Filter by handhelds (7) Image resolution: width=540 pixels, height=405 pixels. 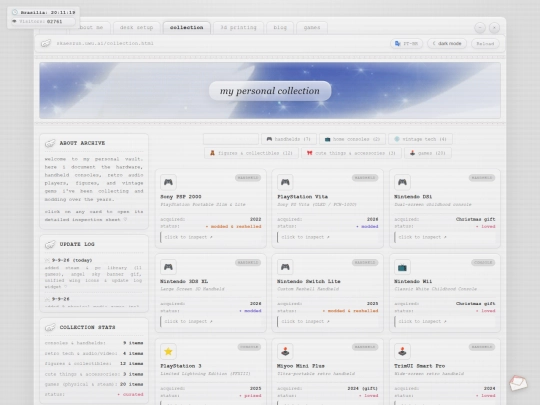(289, 139)
